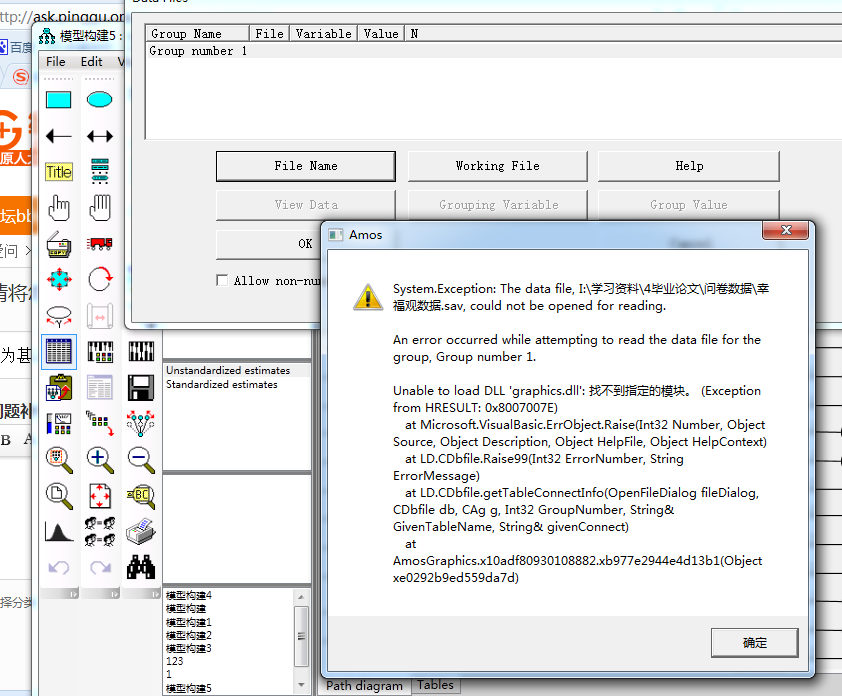Click the print path diagram printer icon
The image size is (842, 696).
141,532
